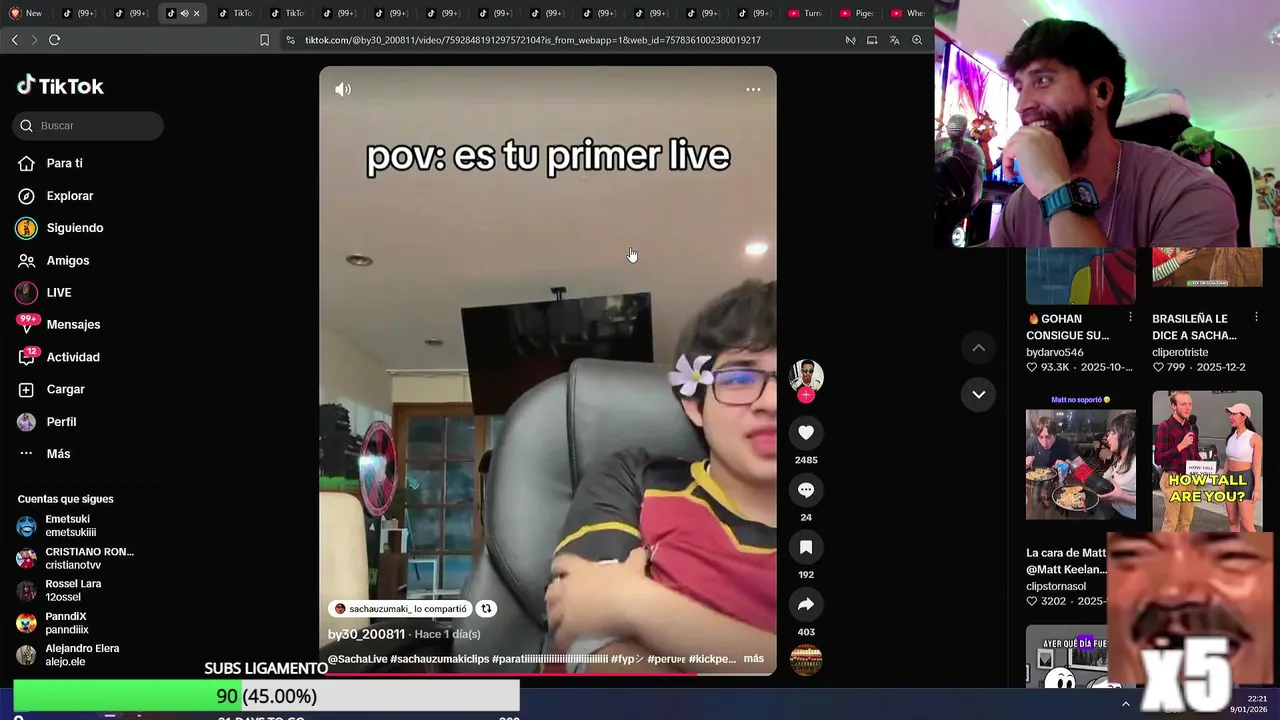Open the Actividad notifications
1280x720 pixels.
click(59, 357)
